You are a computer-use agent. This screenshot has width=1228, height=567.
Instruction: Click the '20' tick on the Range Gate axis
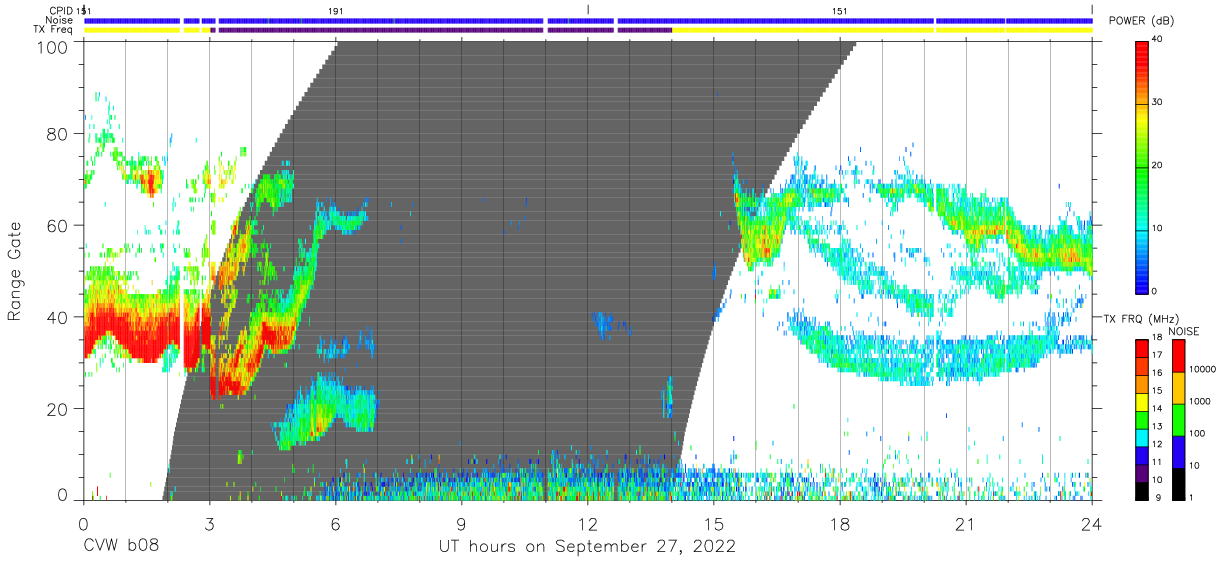coord(59,409)
